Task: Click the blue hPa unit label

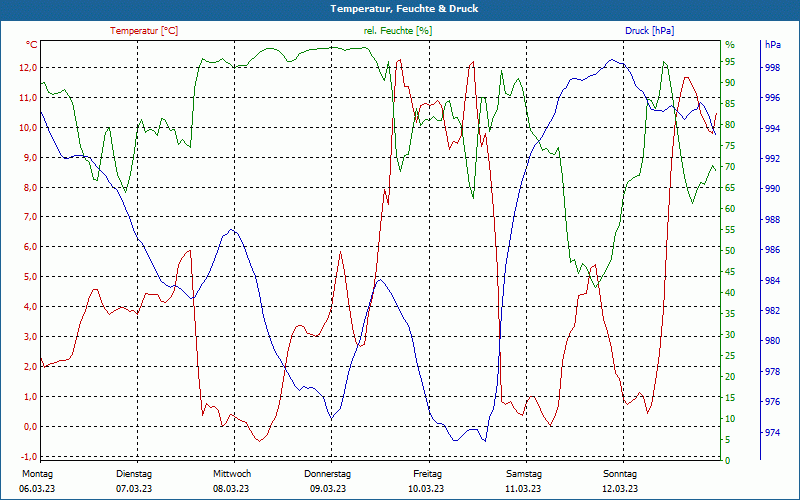Action: click(x=773, y=45)
